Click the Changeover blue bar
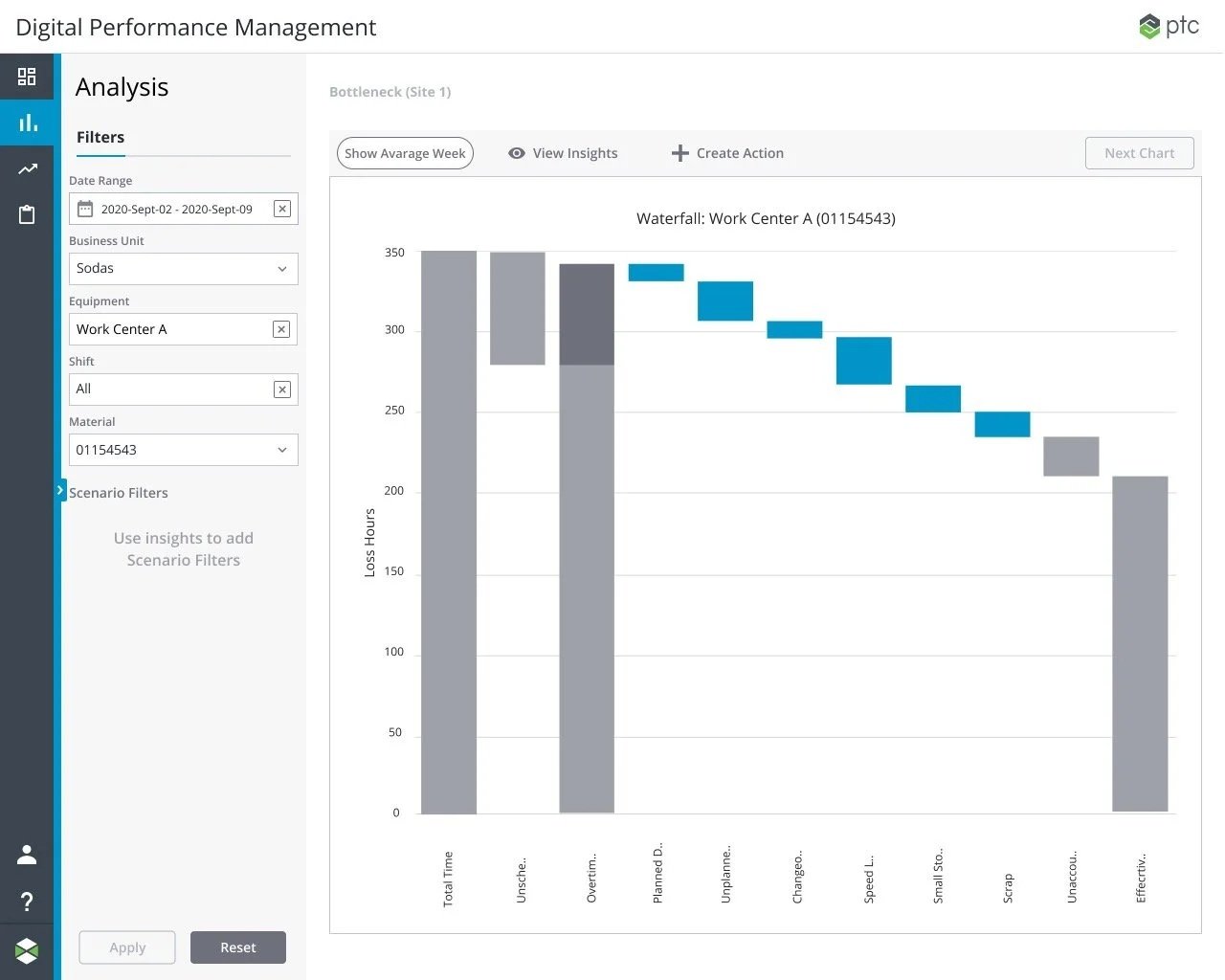Image resolution: width=1225 pixels, height=980 pixels. coord(794,329)
